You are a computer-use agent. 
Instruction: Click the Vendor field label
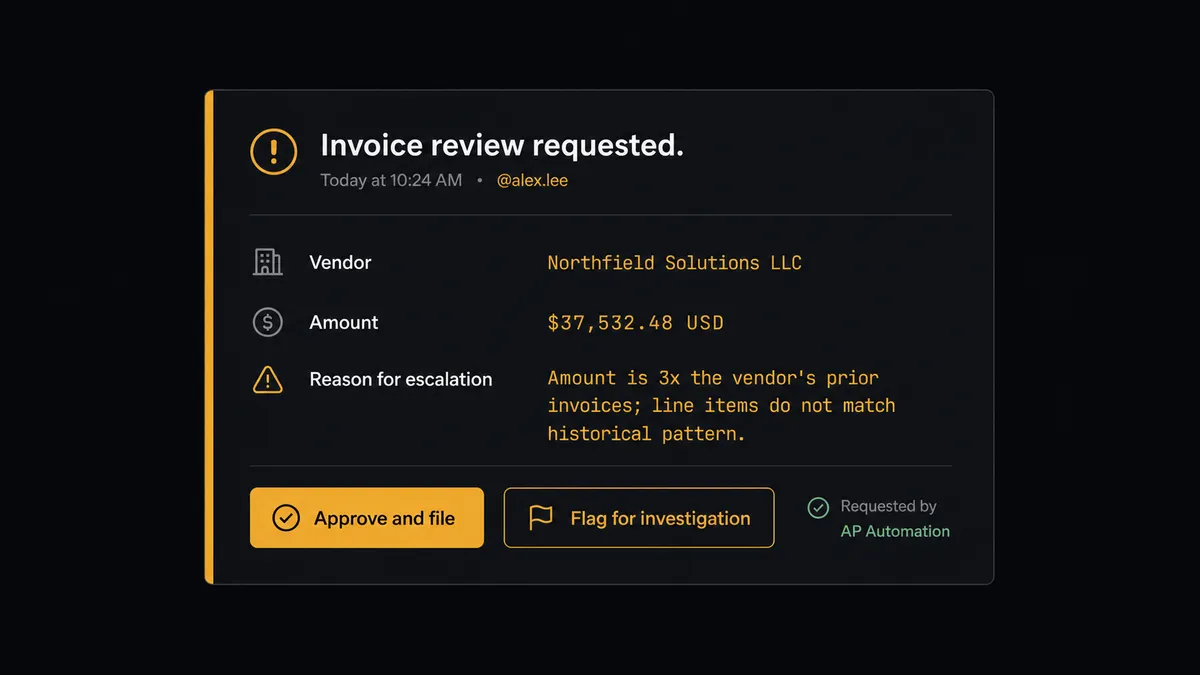pyautogui.click(x=340, y=262)
